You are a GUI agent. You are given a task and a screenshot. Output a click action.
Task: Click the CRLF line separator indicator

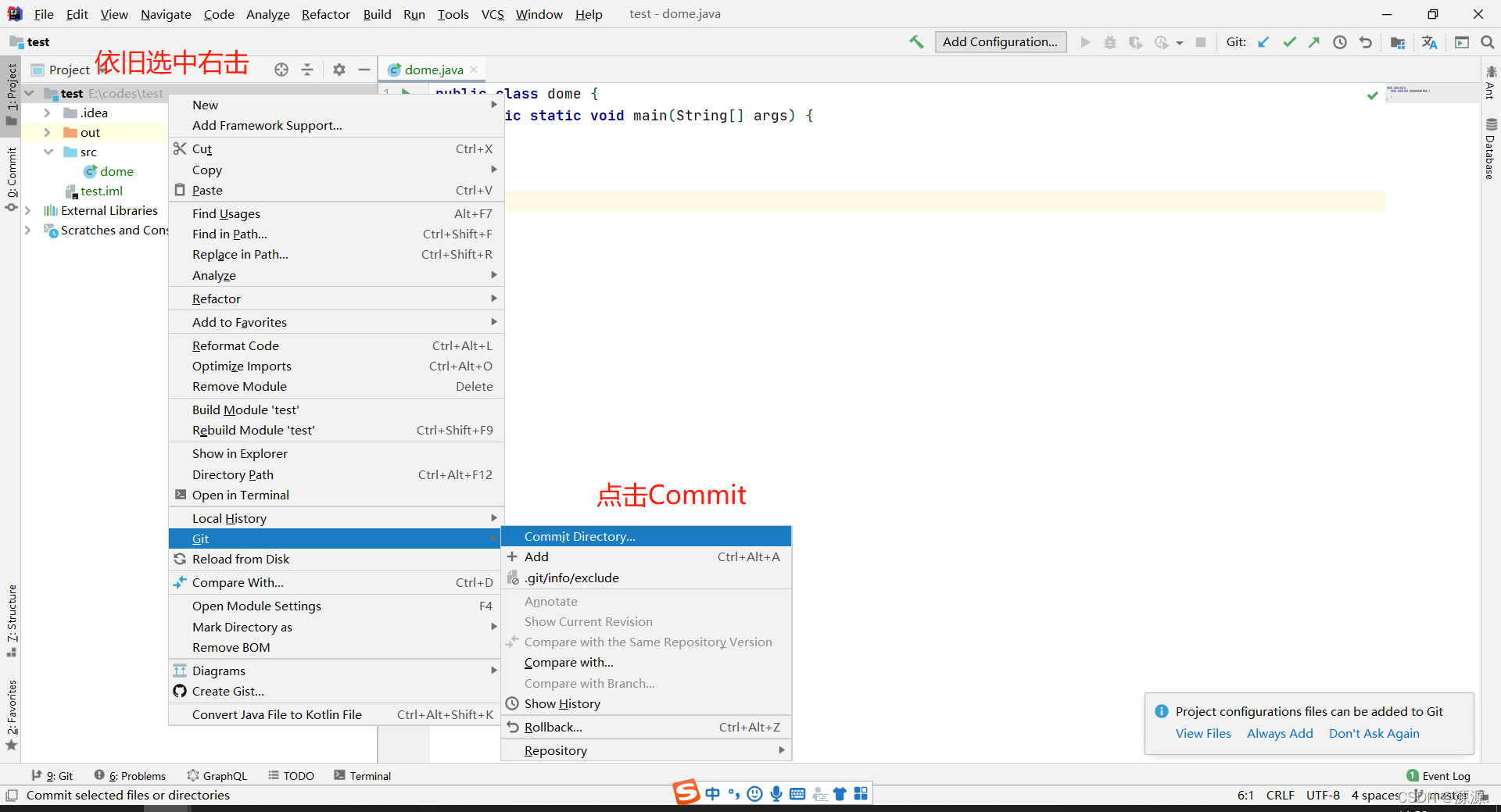1281,795
